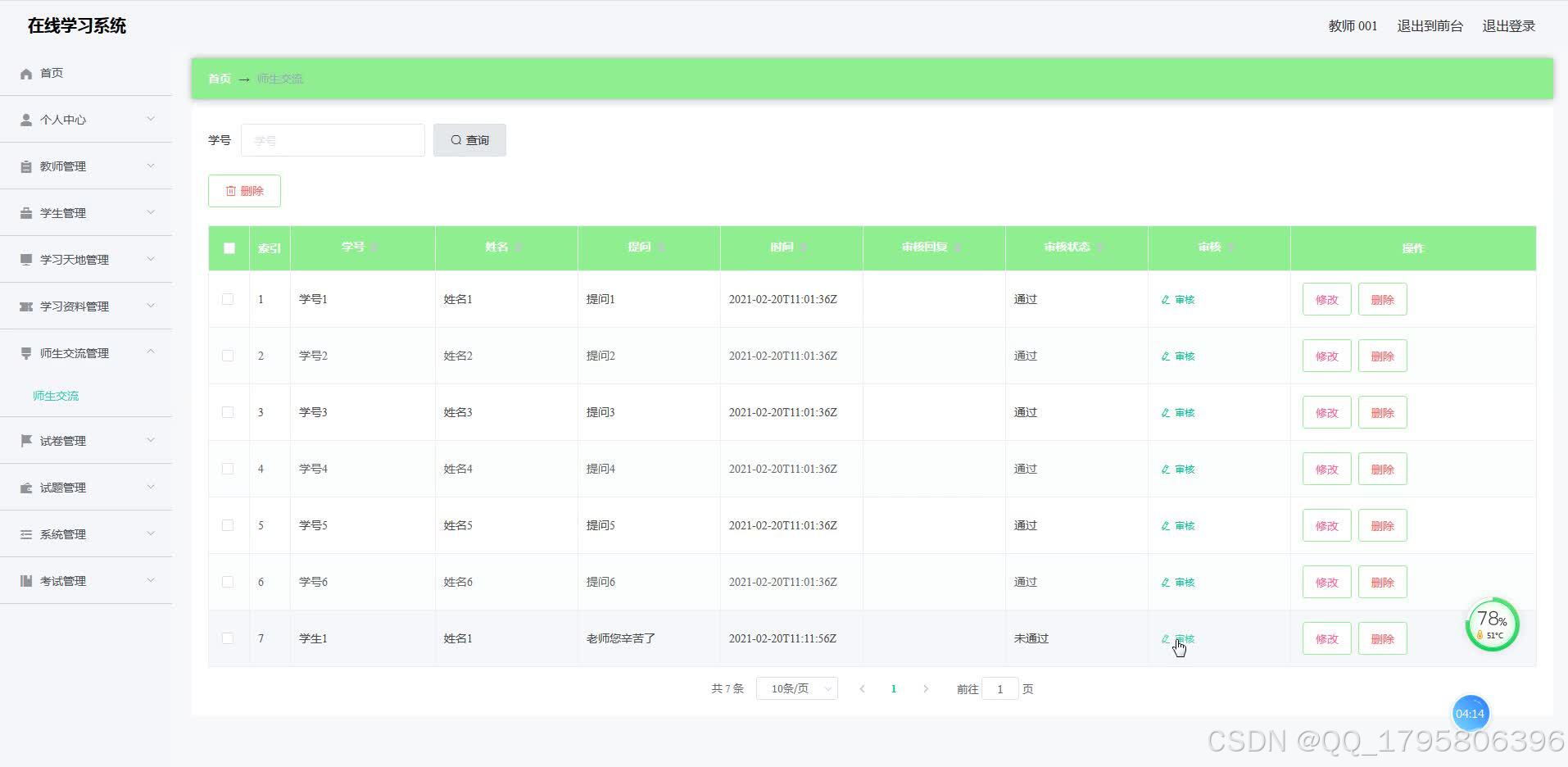Expand the 试卷管理 chevron

coord(151,440)
